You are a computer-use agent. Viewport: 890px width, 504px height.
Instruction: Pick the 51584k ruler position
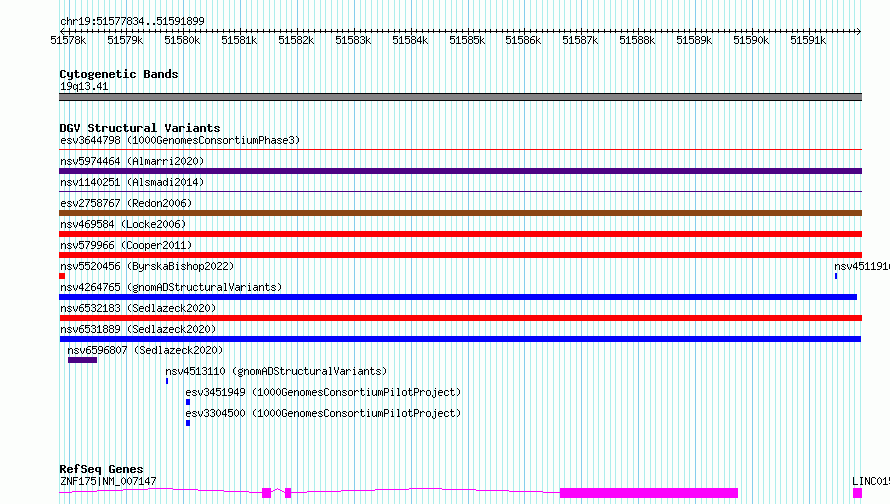pyautogui.click(x=410, y=41)
